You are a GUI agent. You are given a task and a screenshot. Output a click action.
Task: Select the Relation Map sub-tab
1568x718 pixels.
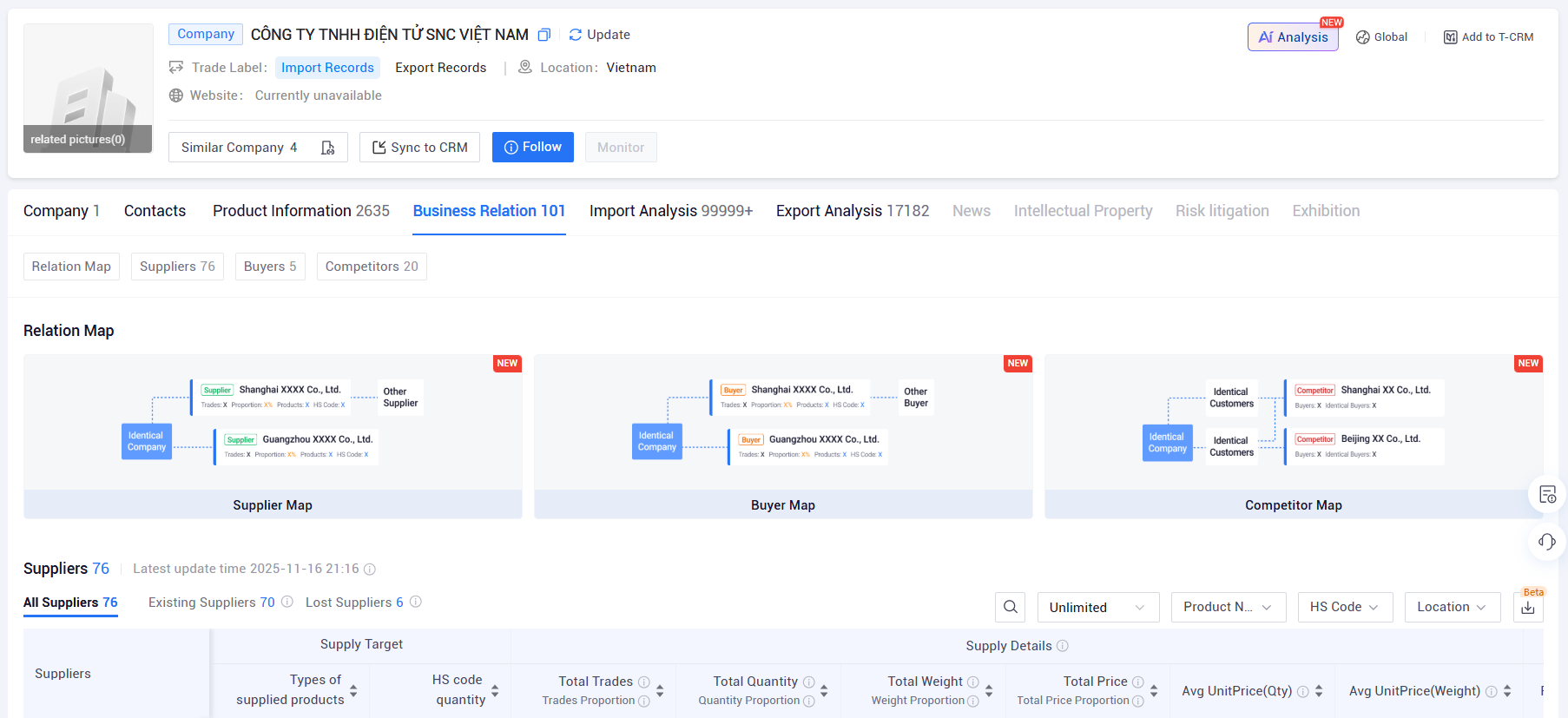point(71,267)
